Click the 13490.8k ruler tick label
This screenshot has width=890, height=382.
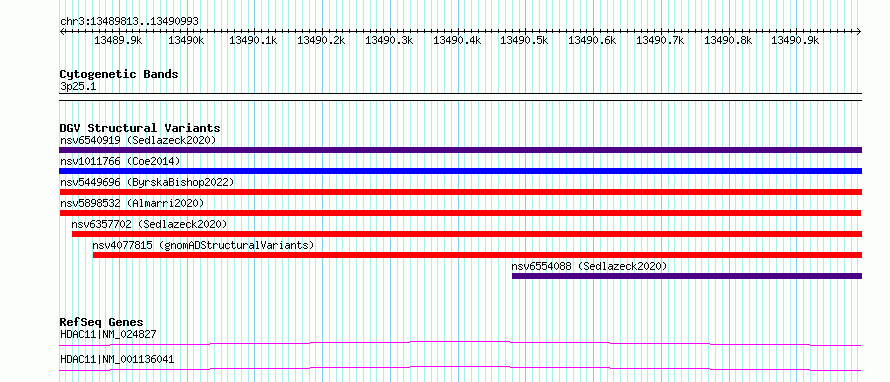[728, 40]
